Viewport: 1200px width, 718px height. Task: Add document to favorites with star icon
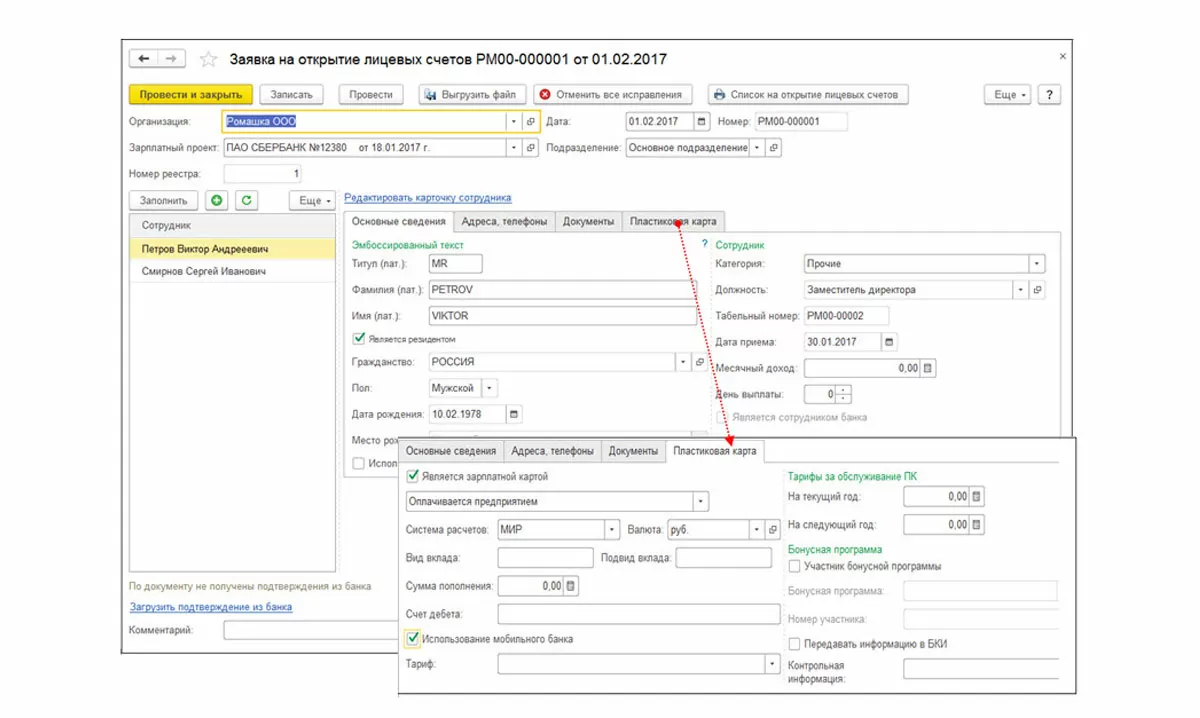[x=208, y=59]
